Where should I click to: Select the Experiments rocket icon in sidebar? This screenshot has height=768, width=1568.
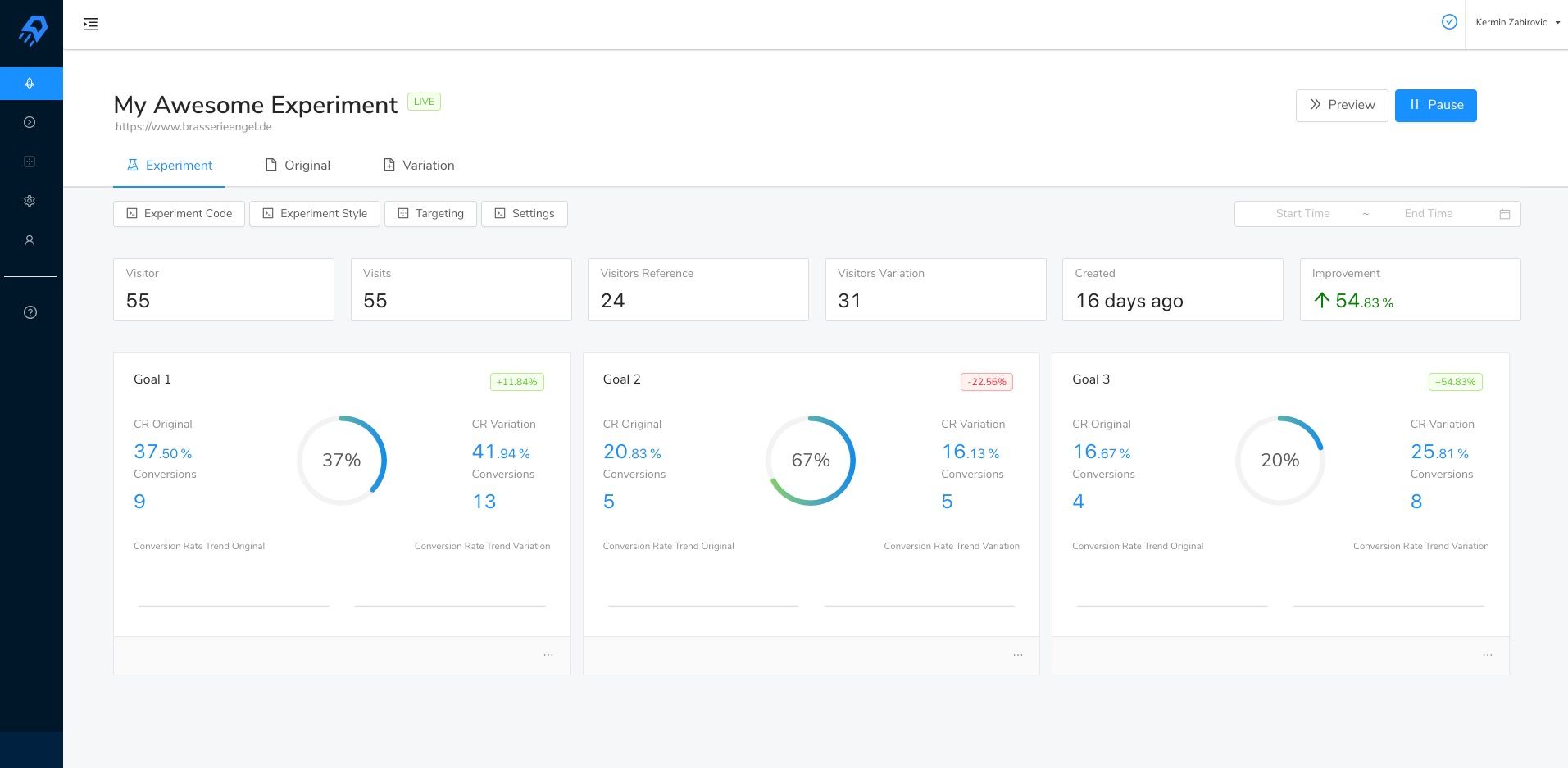click(30, 83)
